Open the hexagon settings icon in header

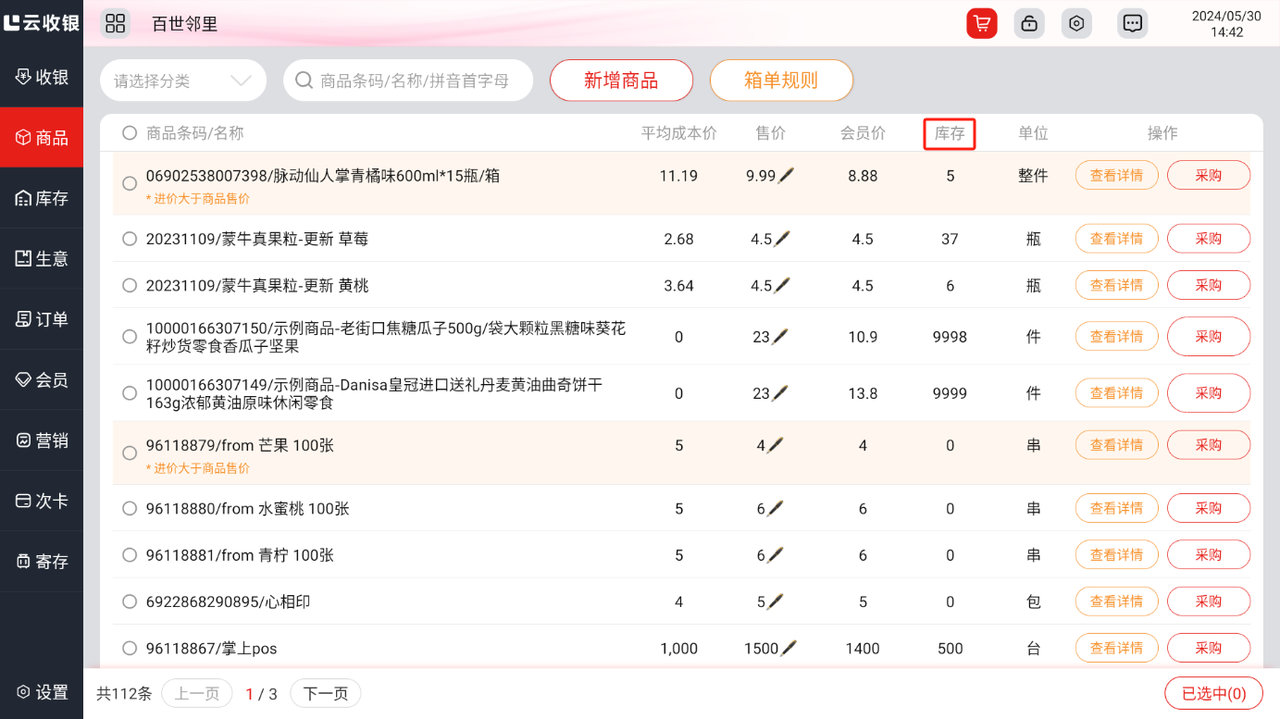(1076, 24)
